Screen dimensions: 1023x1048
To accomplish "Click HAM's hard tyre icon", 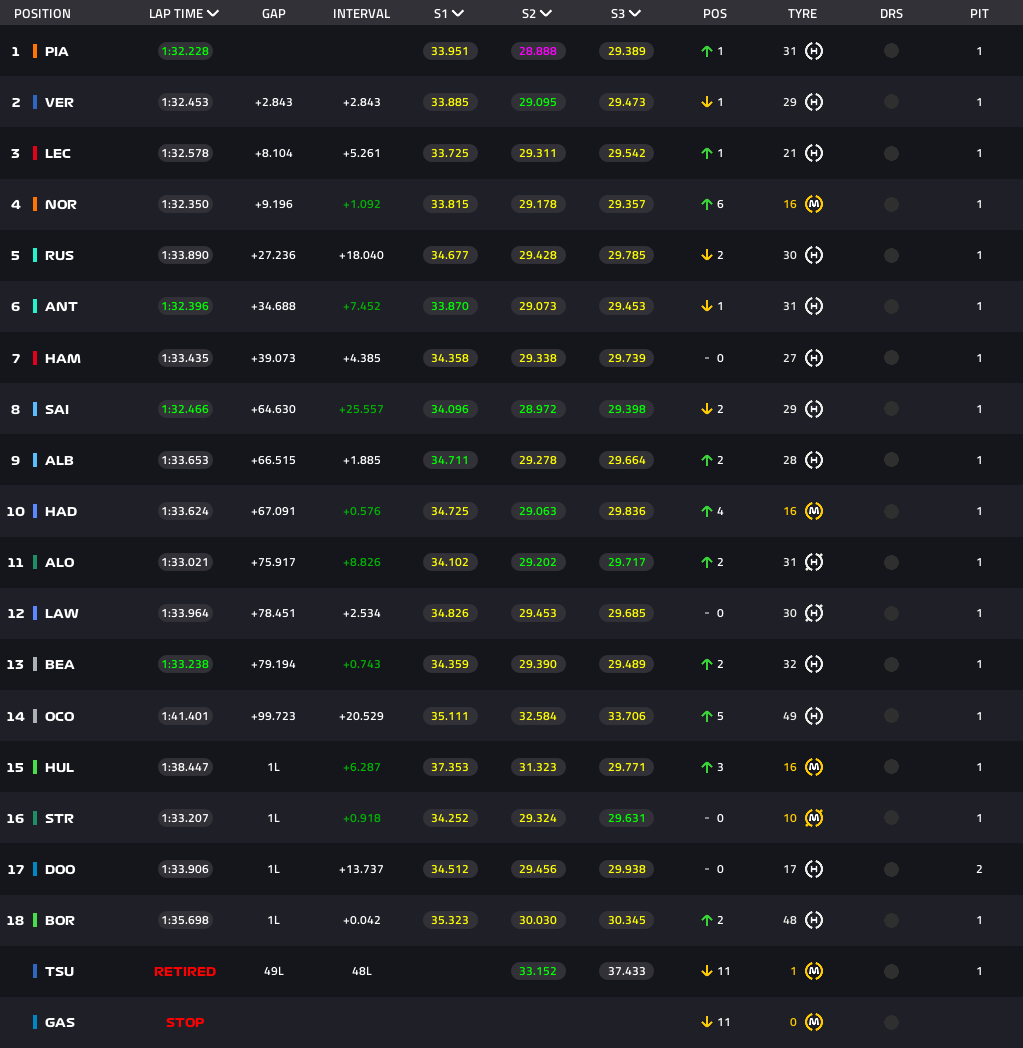I will (813, 358).
